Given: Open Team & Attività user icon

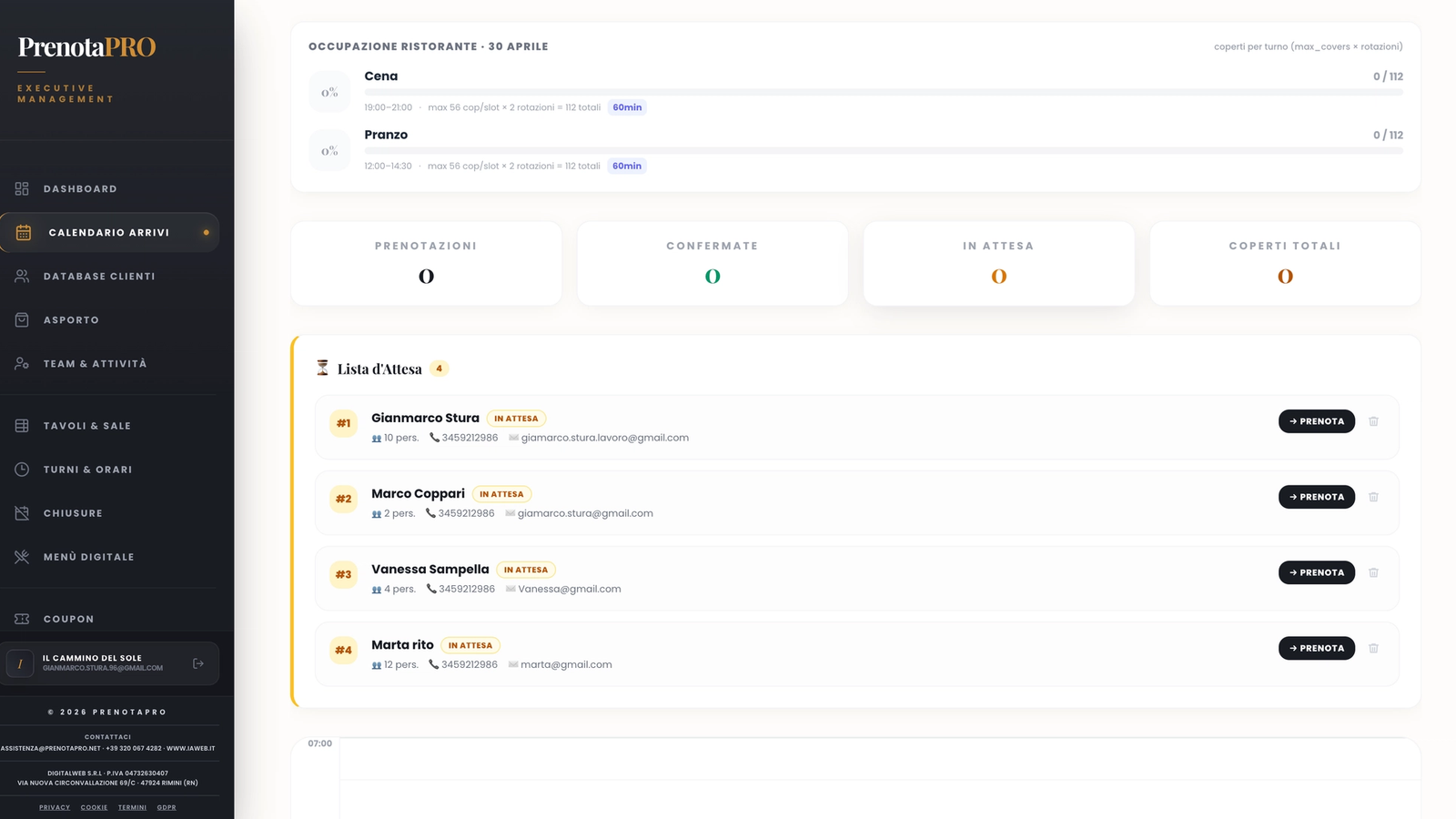Looking at the screenshot, I should [22, 364].
